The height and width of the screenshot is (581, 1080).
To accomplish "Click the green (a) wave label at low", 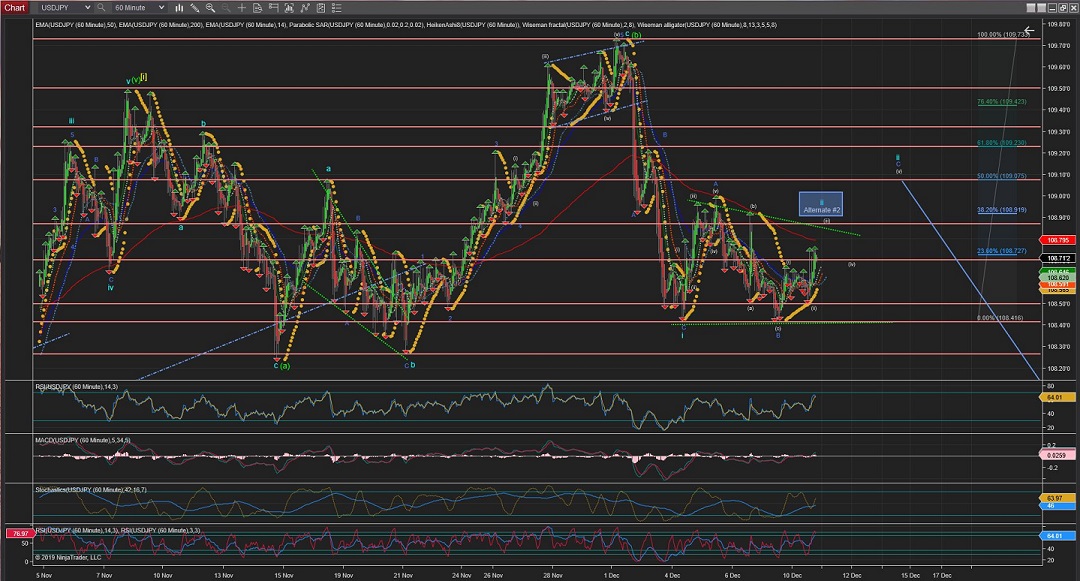I will (284, 366).
